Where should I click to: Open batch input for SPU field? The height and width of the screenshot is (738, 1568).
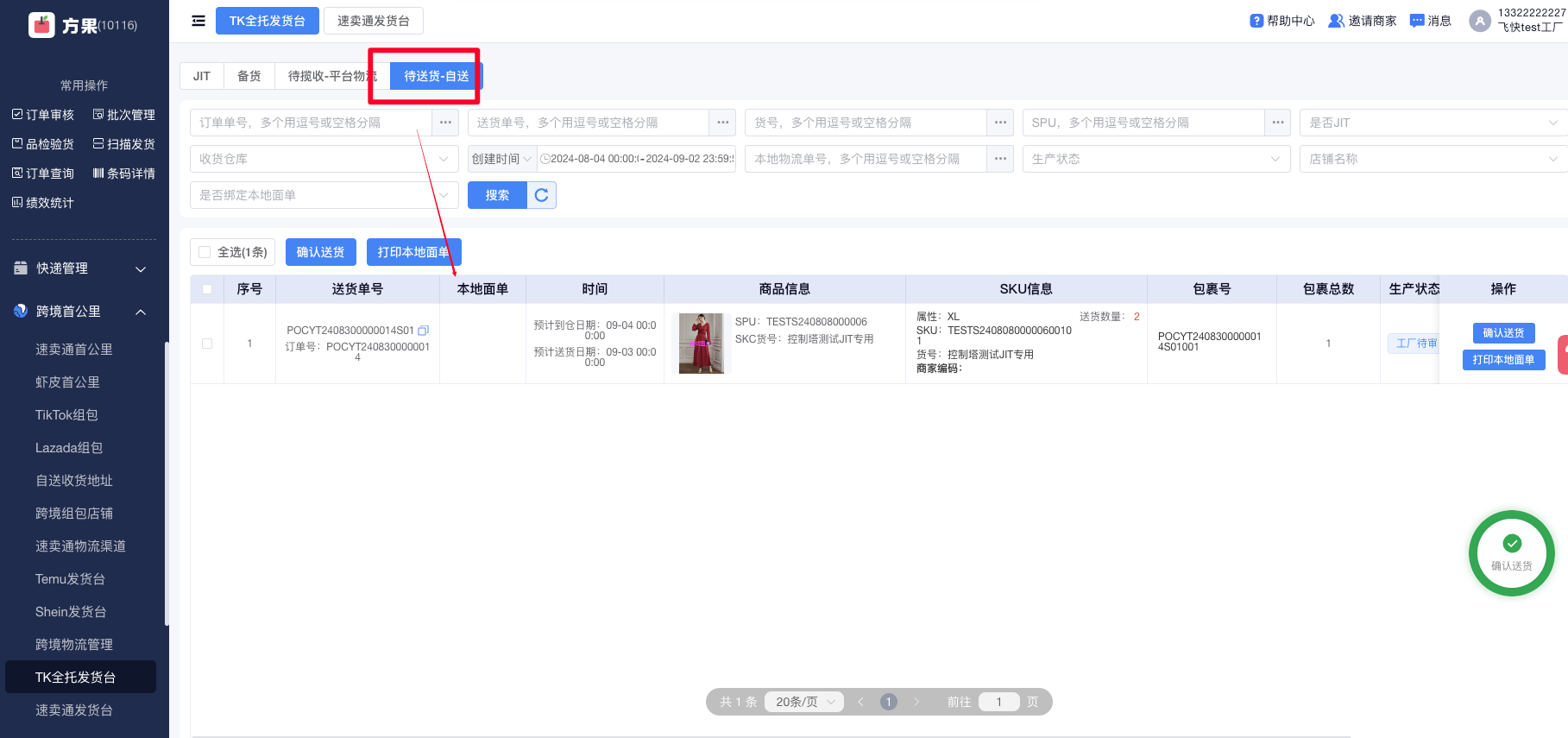click(1278, 123)
